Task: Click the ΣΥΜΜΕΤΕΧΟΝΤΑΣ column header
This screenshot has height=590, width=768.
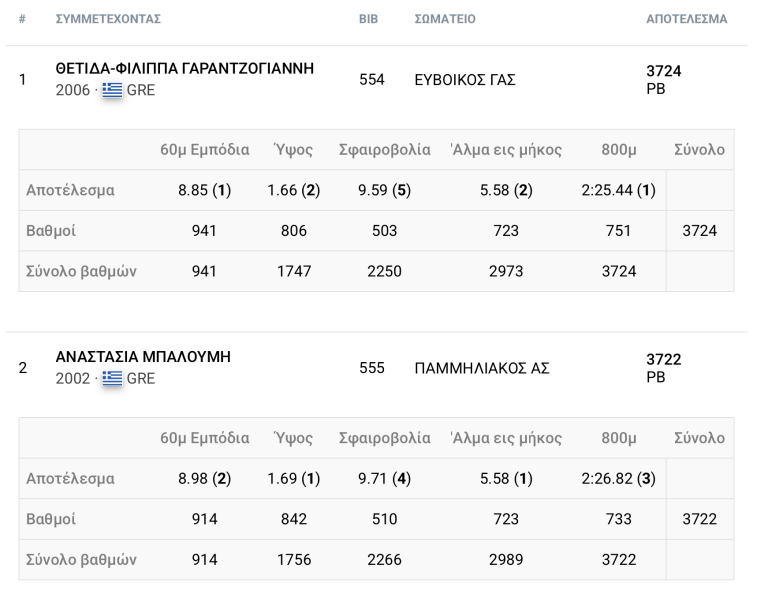Action: coord(108,19)
